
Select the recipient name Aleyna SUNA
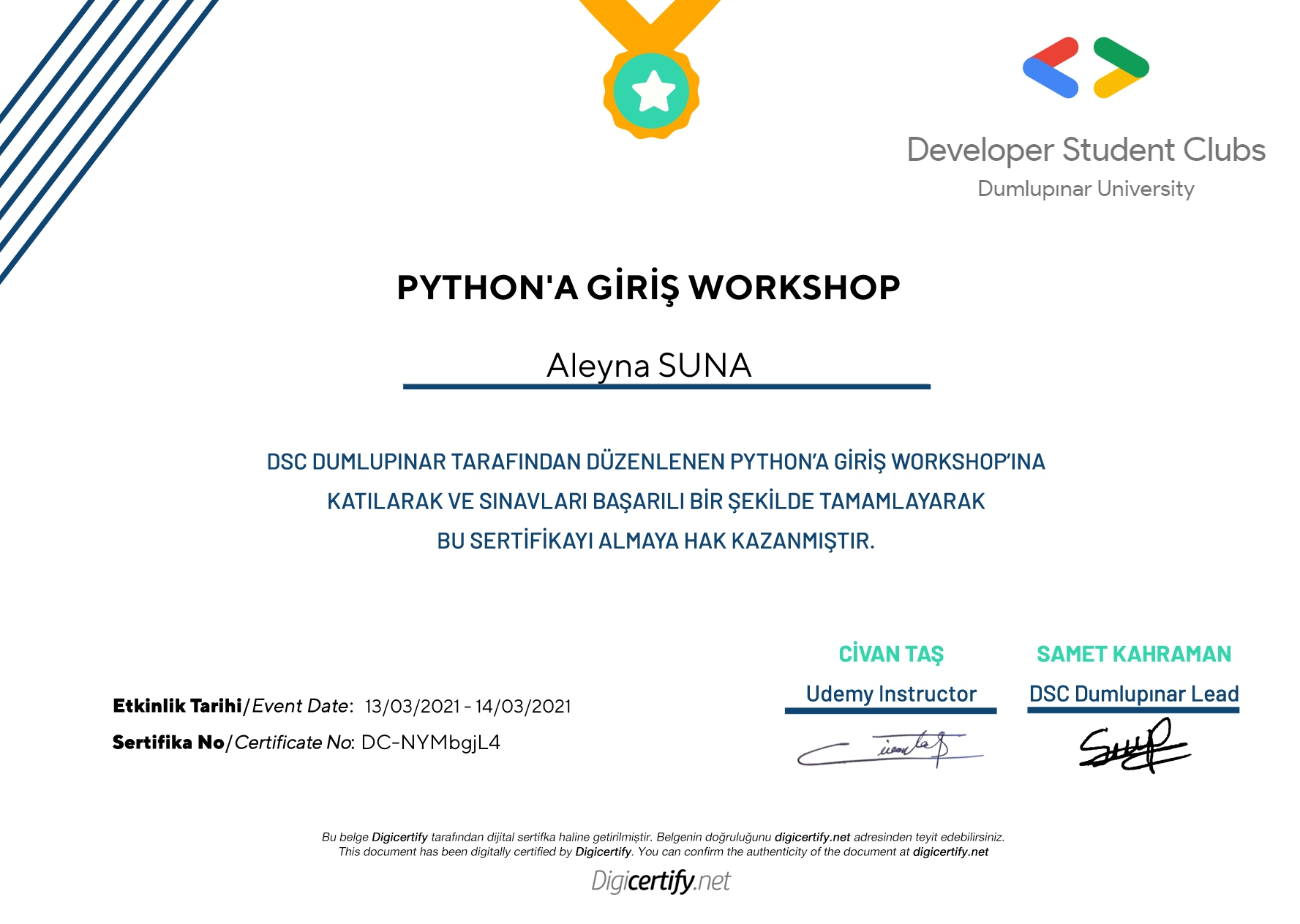coord(649,366)
